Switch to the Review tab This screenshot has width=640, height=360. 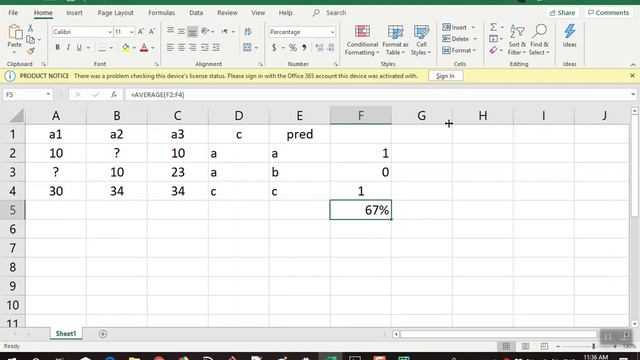[227, 13]
